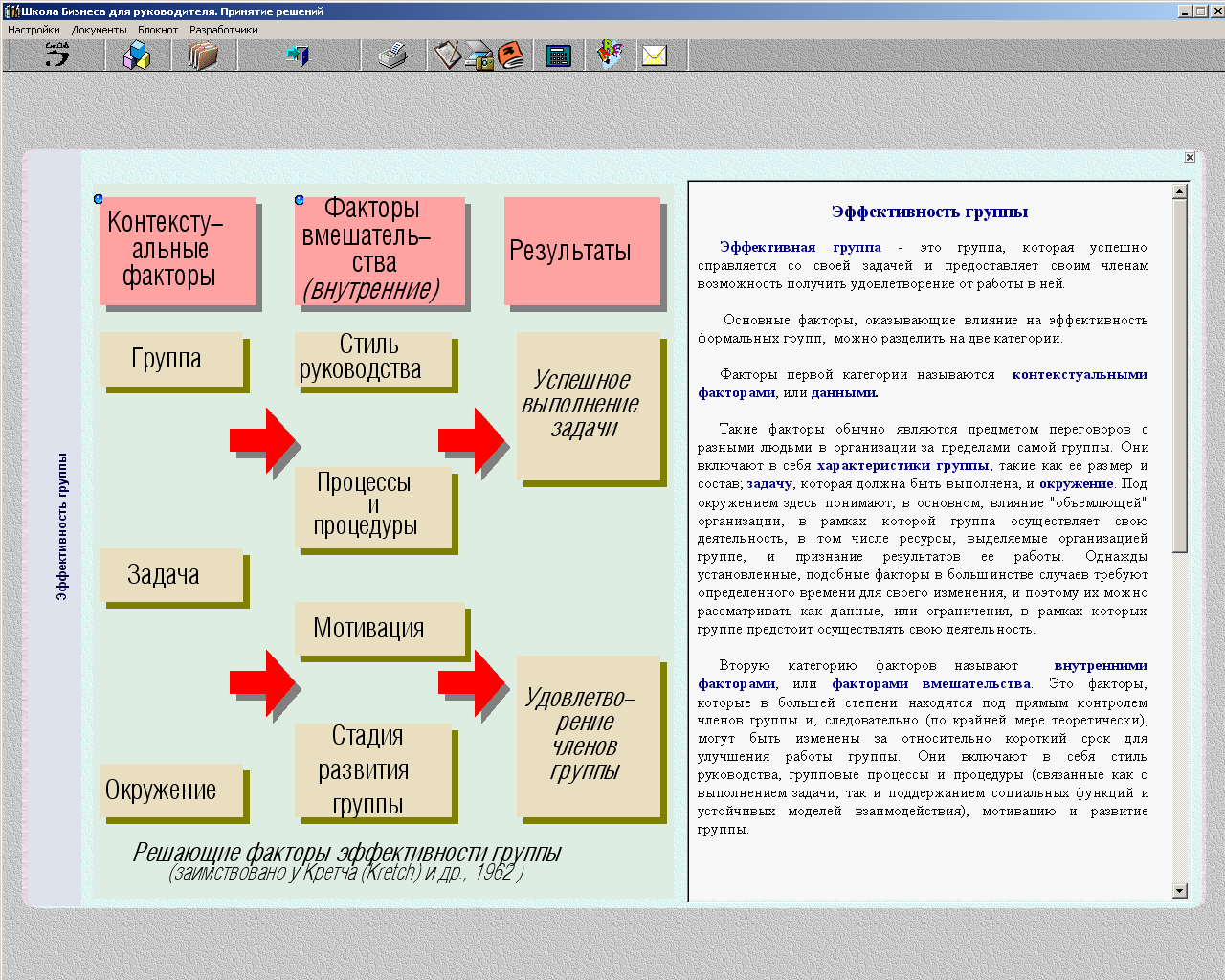The width and height of the screenshot is (1225, 980).
Task: Select the Результаты pink box
Action: tap(582, 251)
